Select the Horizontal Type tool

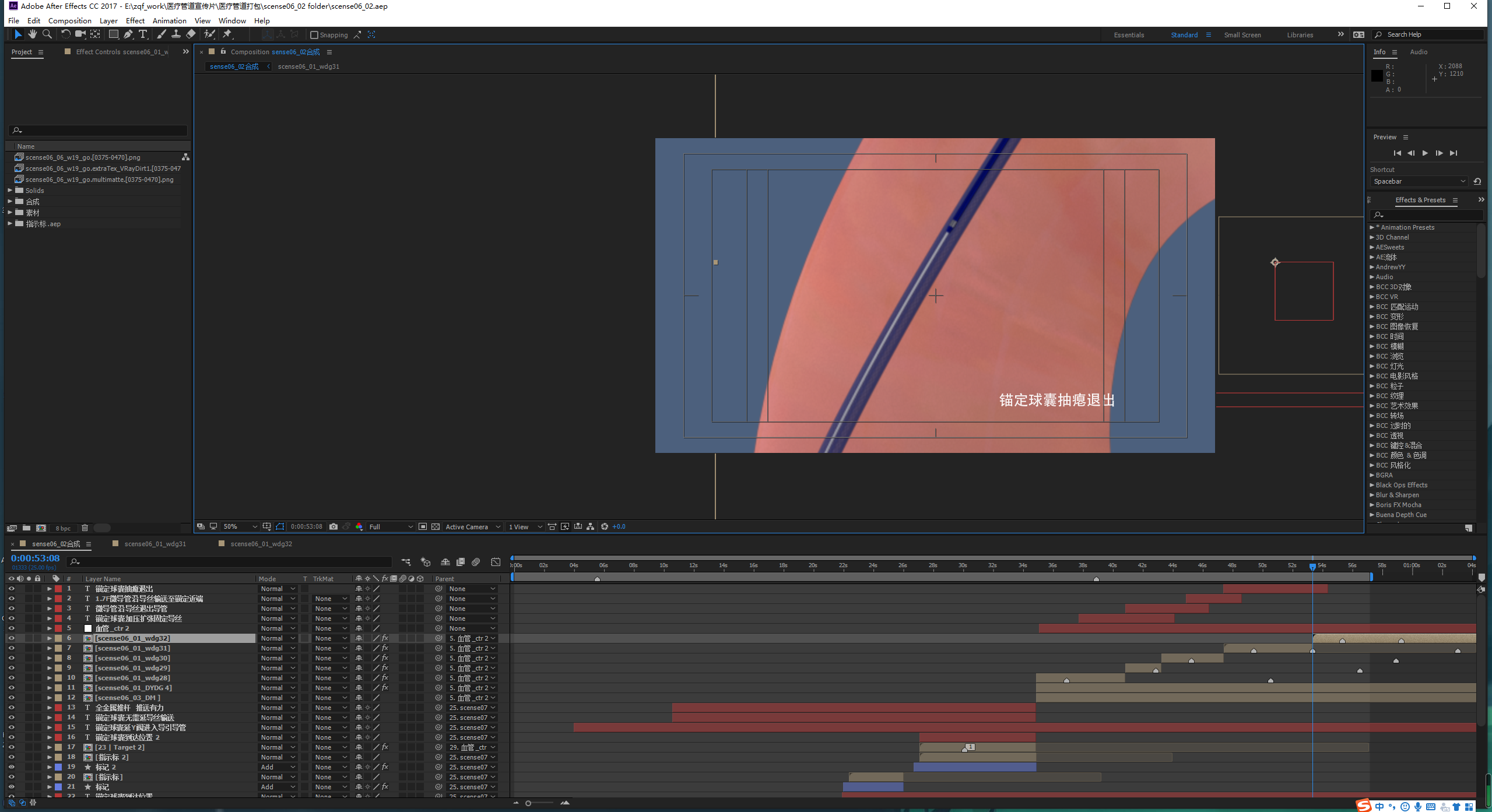[143, 35]
